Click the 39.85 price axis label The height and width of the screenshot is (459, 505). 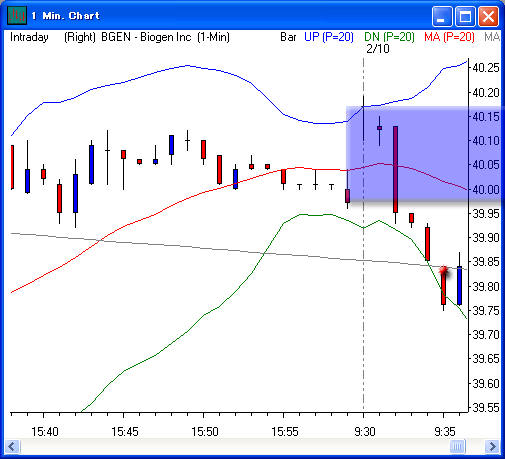[486, 262]
